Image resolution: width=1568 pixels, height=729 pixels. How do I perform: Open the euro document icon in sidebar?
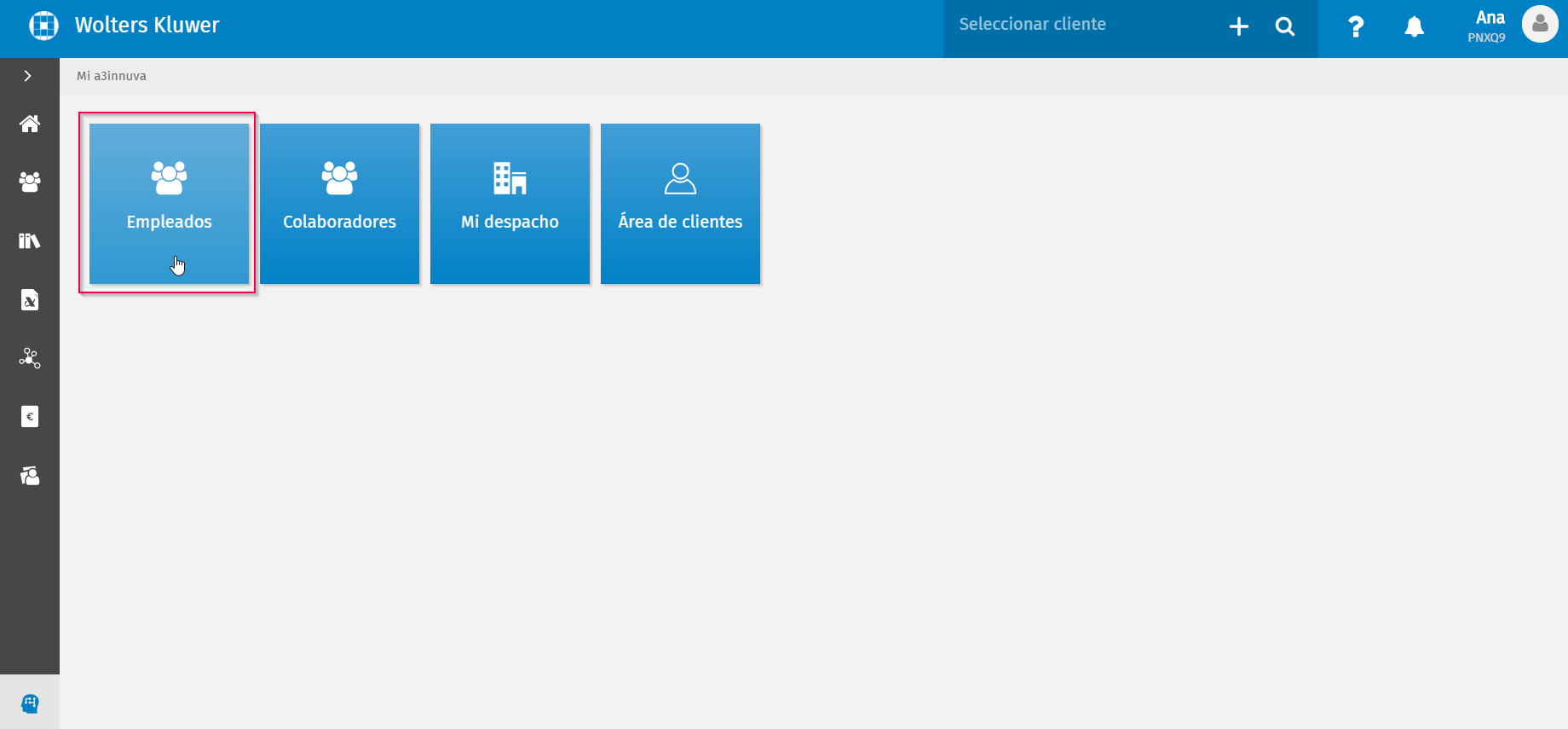[30, 416]
